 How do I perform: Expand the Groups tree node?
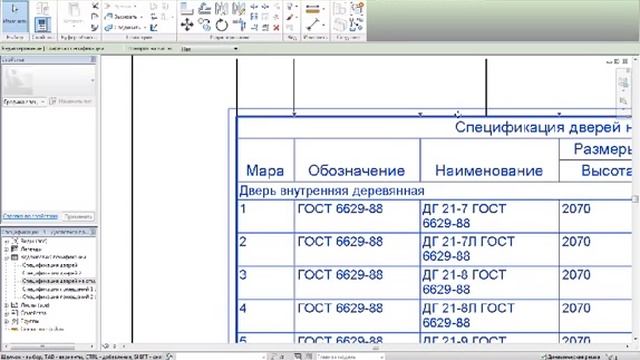tap(7, 321)
